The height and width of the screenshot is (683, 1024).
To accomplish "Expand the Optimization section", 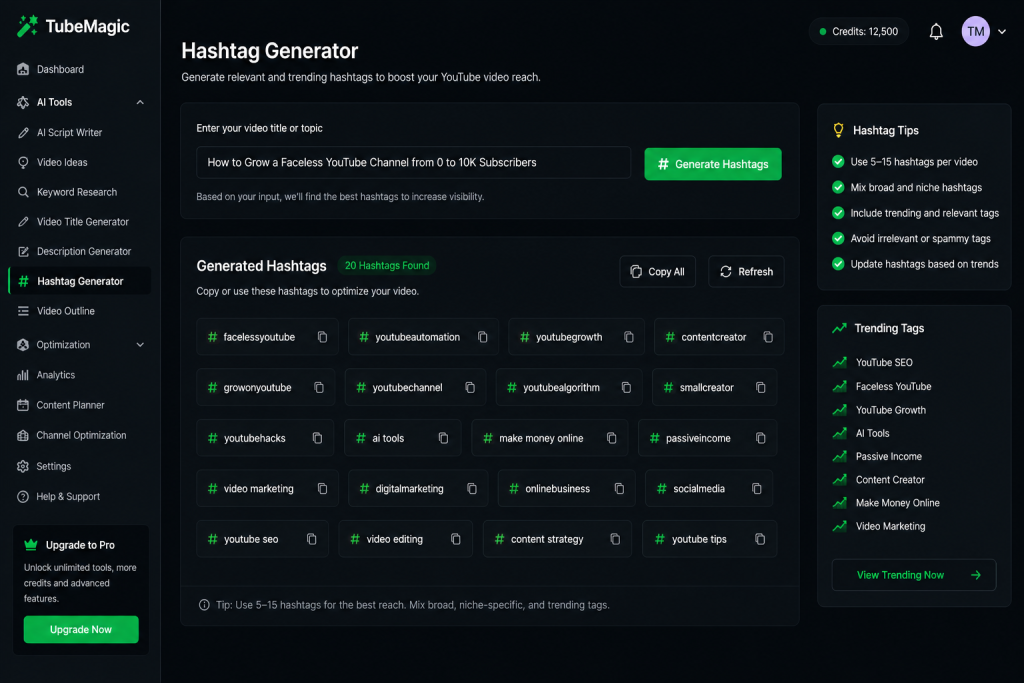I will pyautogui.click(x=140, y=345).
